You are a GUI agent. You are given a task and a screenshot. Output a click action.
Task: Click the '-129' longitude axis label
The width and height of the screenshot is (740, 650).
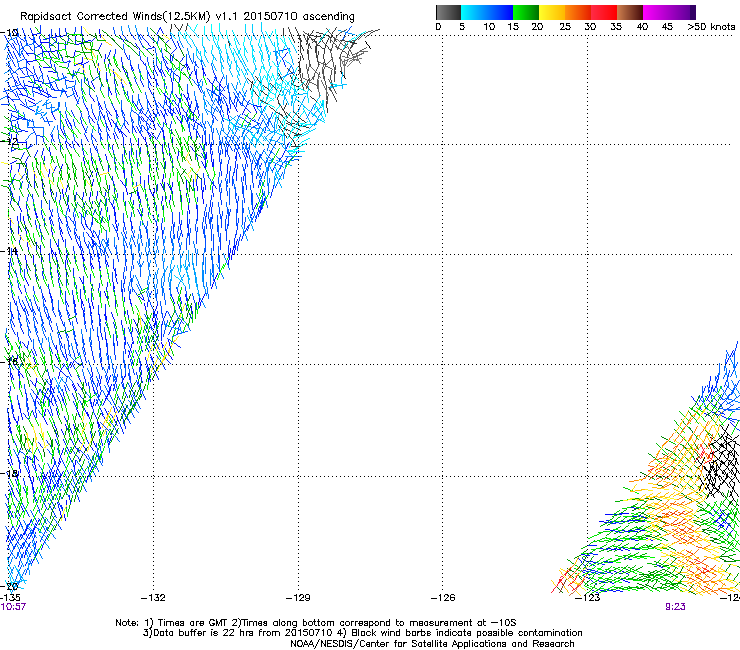(298, 598)
